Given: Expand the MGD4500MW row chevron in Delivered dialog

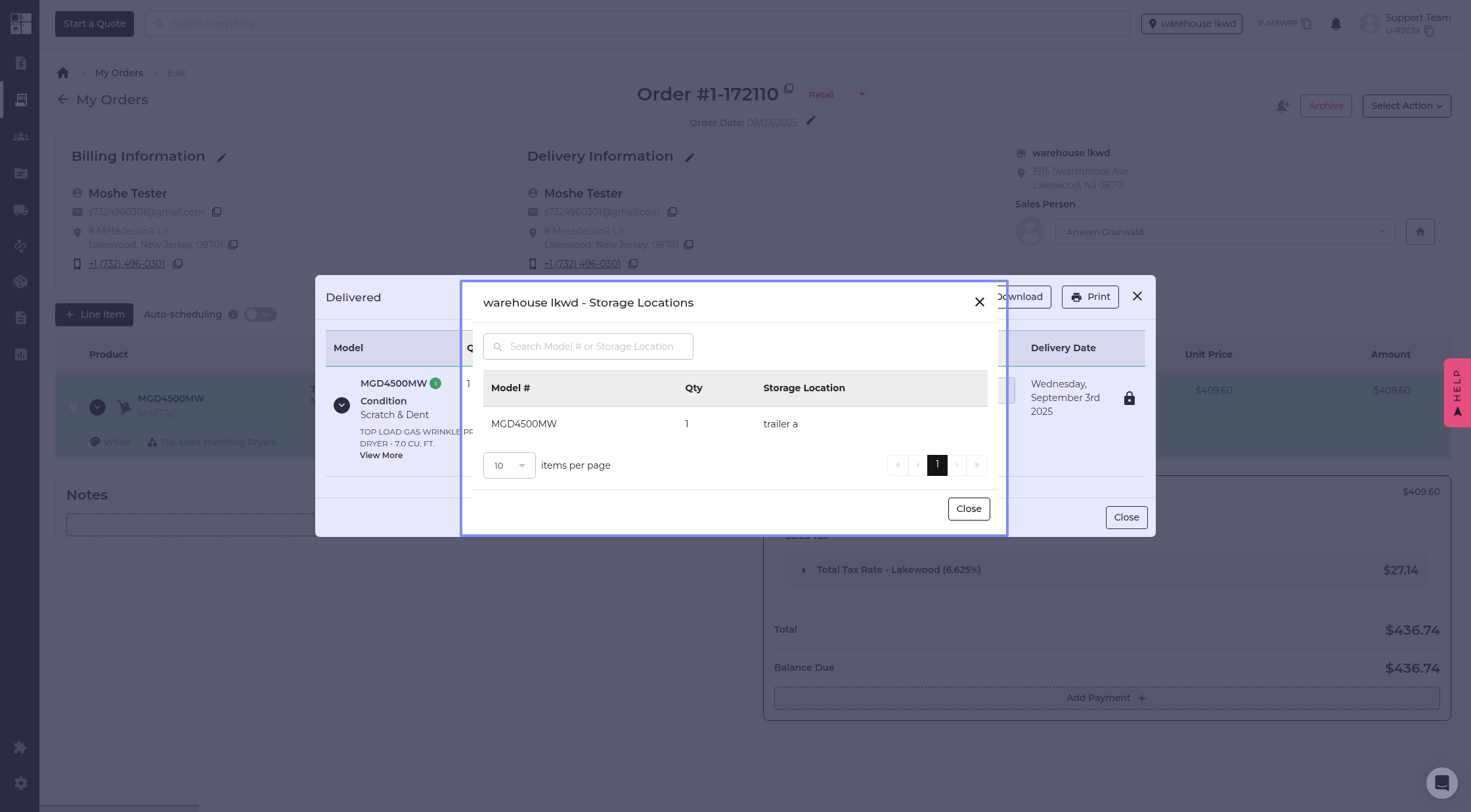Looking at the screenshot, I should (341, 406).
